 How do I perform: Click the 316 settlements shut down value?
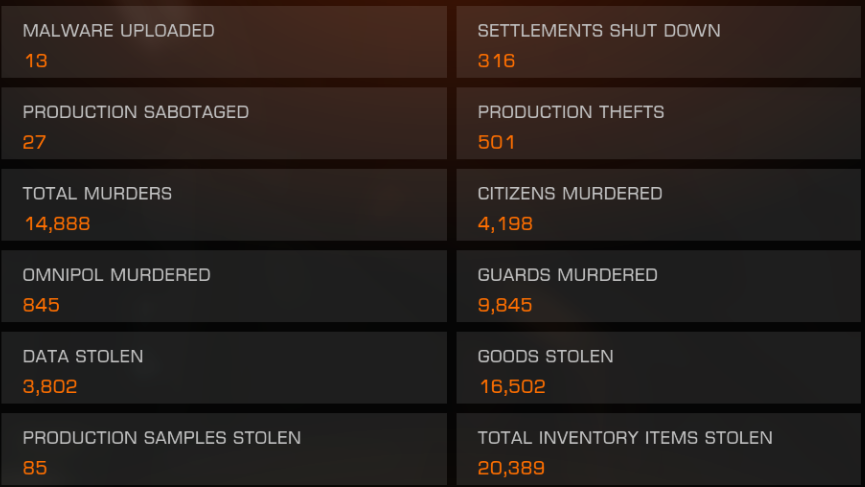pyautogui.click(x=496, y=61)
